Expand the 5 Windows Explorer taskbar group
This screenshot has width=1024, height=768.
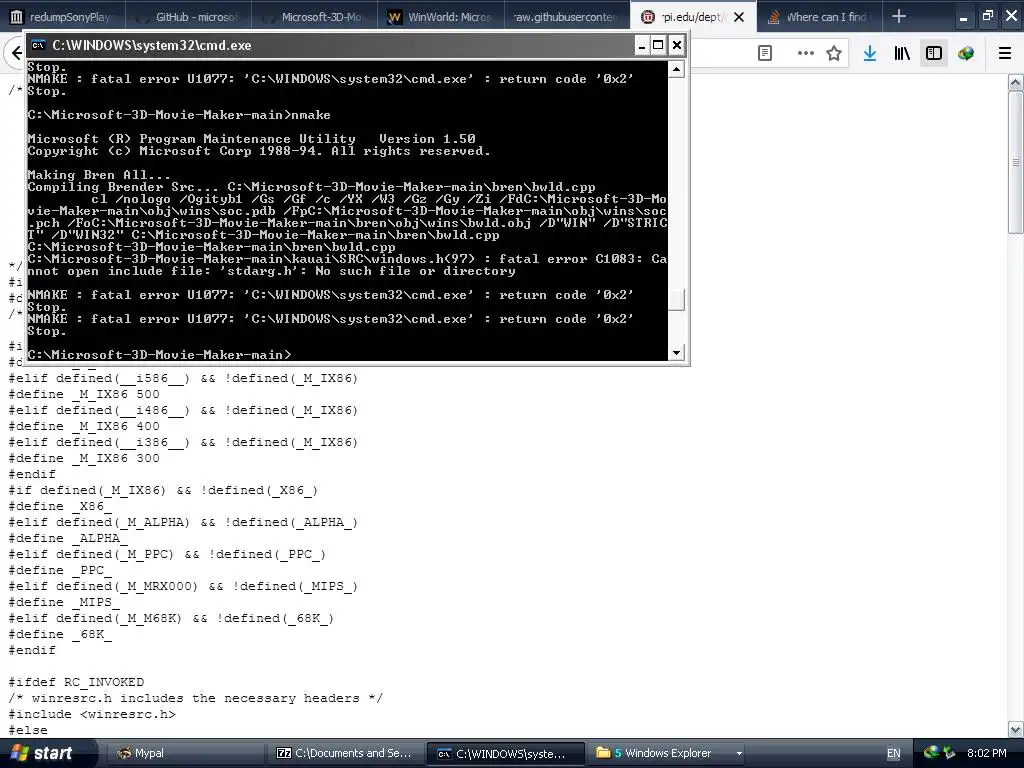tap(667, 753)
